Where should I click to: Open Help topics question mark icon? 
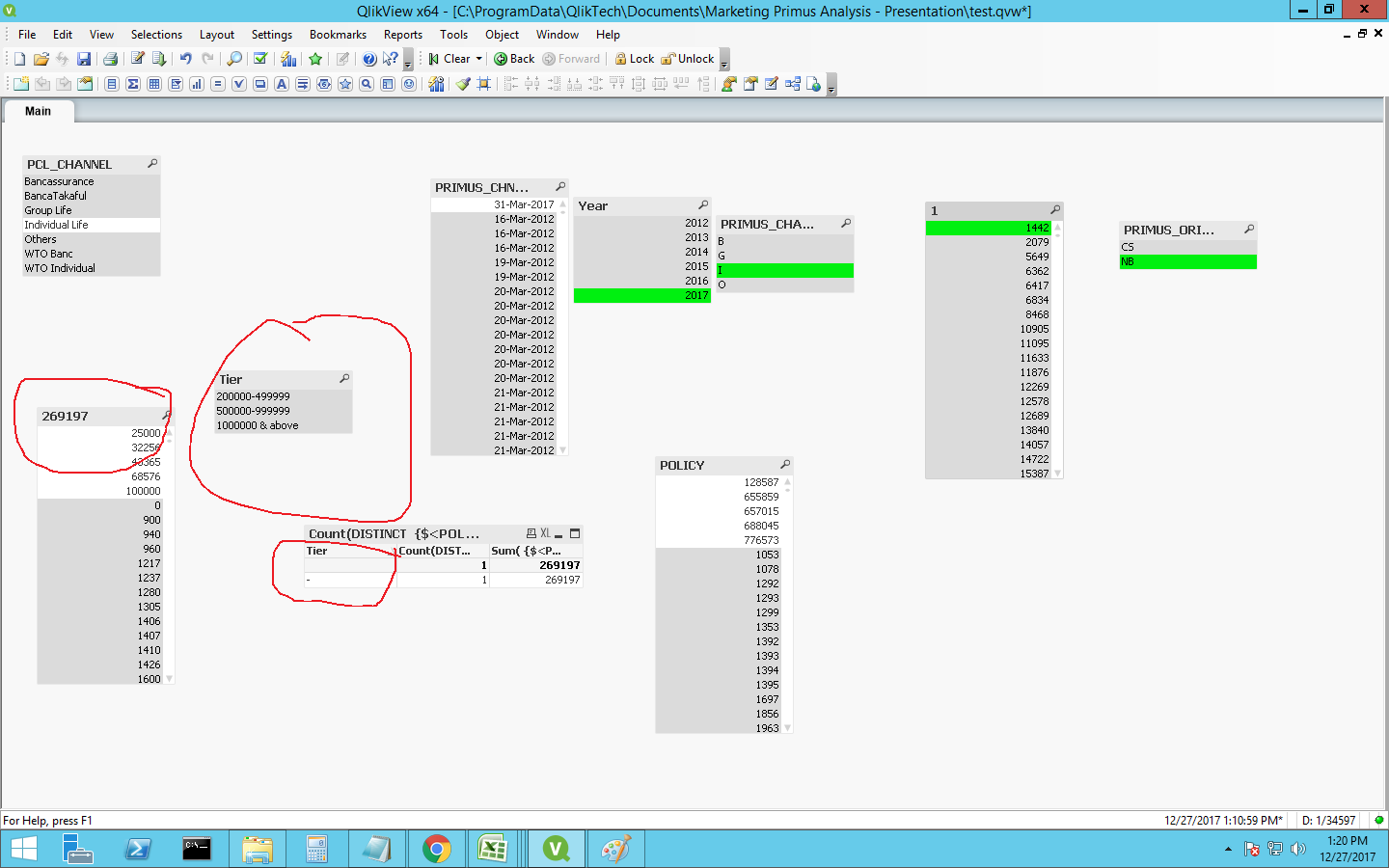coord(369,59)
